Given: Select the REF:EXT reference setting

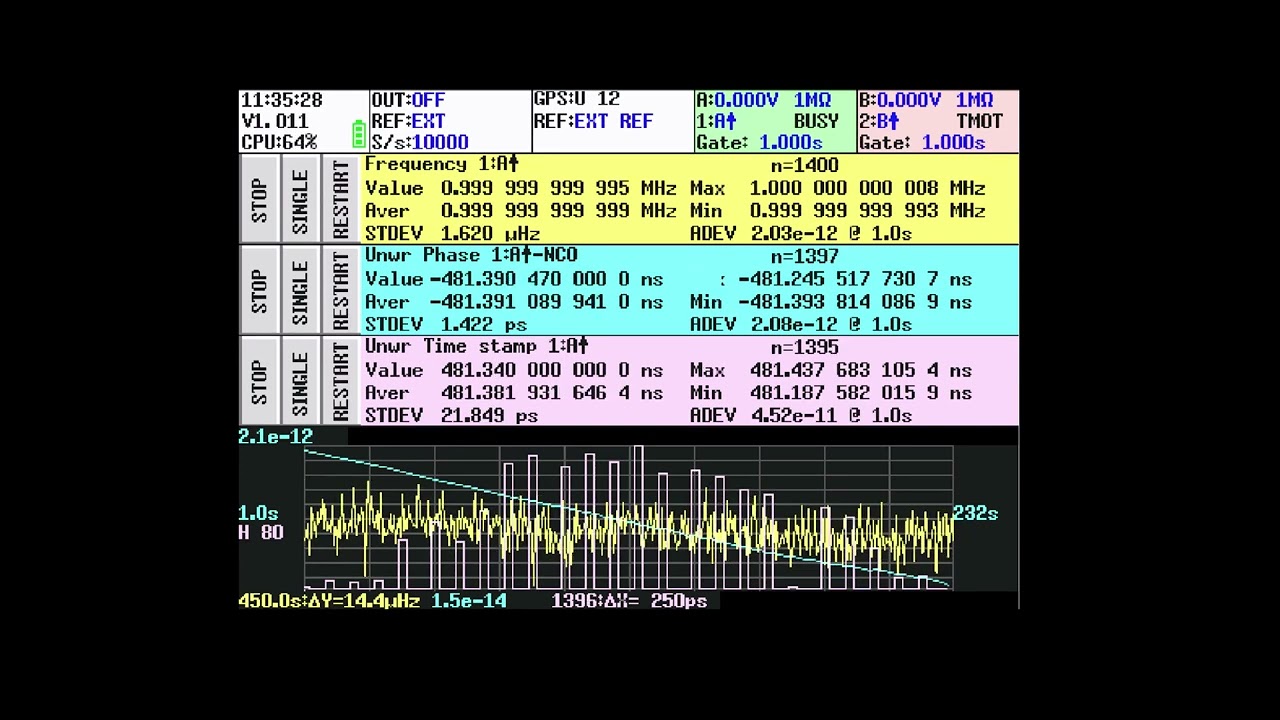Looking at the screenshot, I should pos(408,121).
